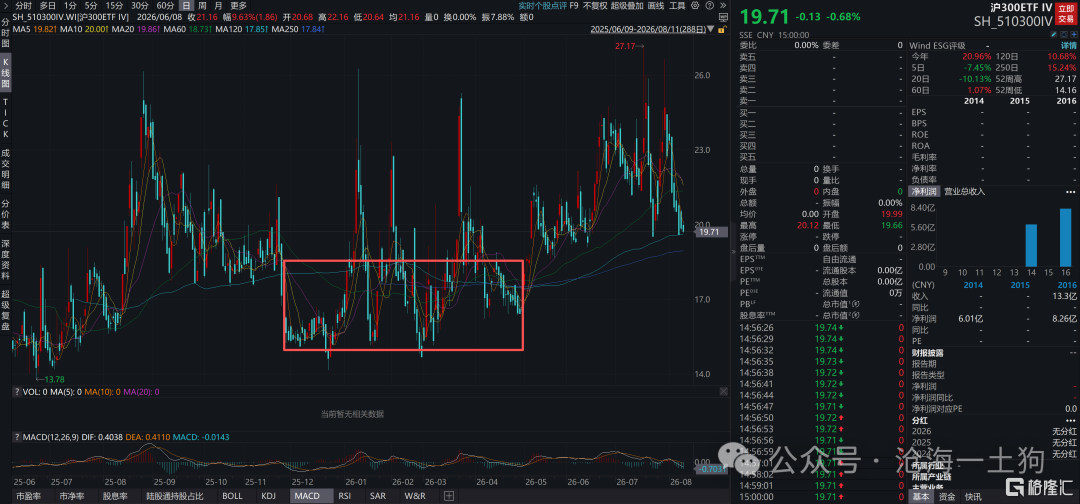Switch to the SAR indicator tab
This screenshot has width=1080, height=504.
tap(377, 495)
